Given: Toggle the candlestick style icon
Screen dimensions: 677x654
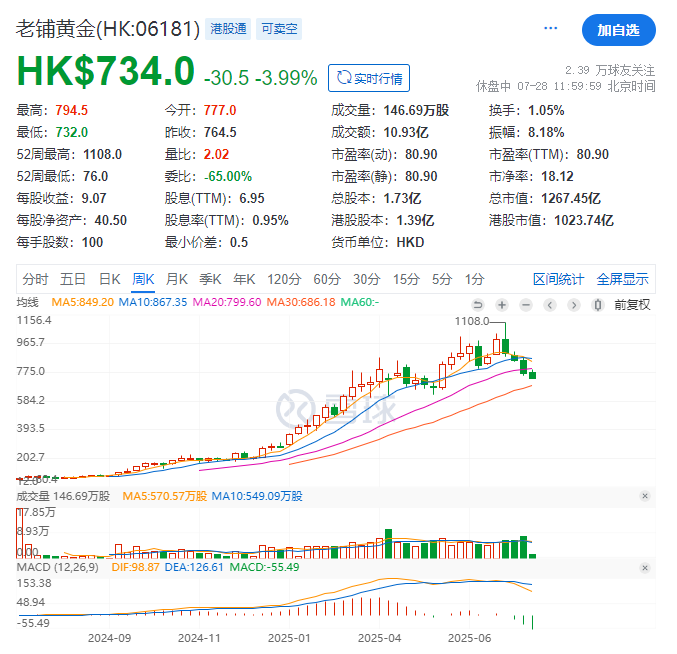Looking at the screenshot, I should tap(598, 305).
